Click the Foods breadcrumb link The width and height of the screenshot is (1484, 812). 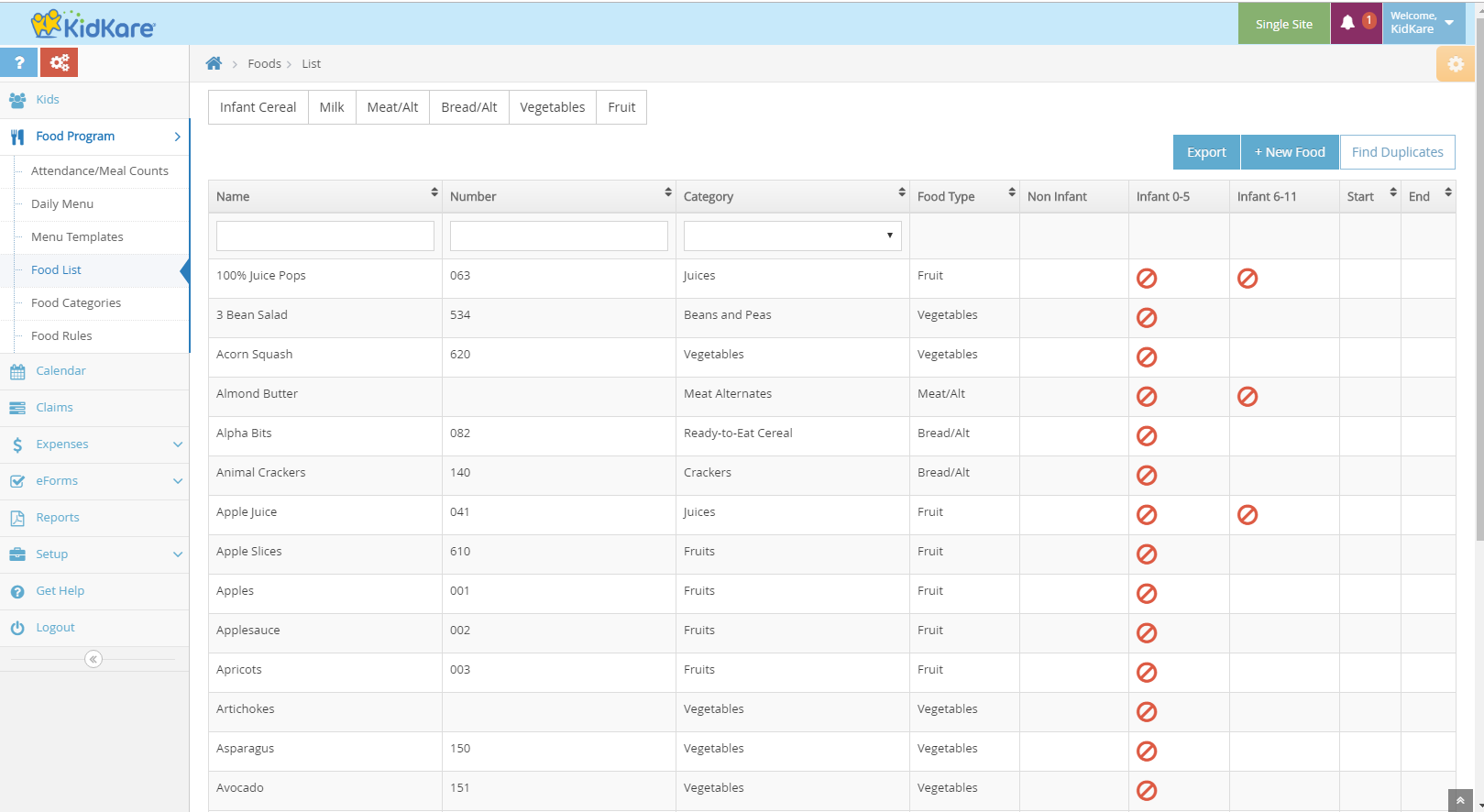264,63
